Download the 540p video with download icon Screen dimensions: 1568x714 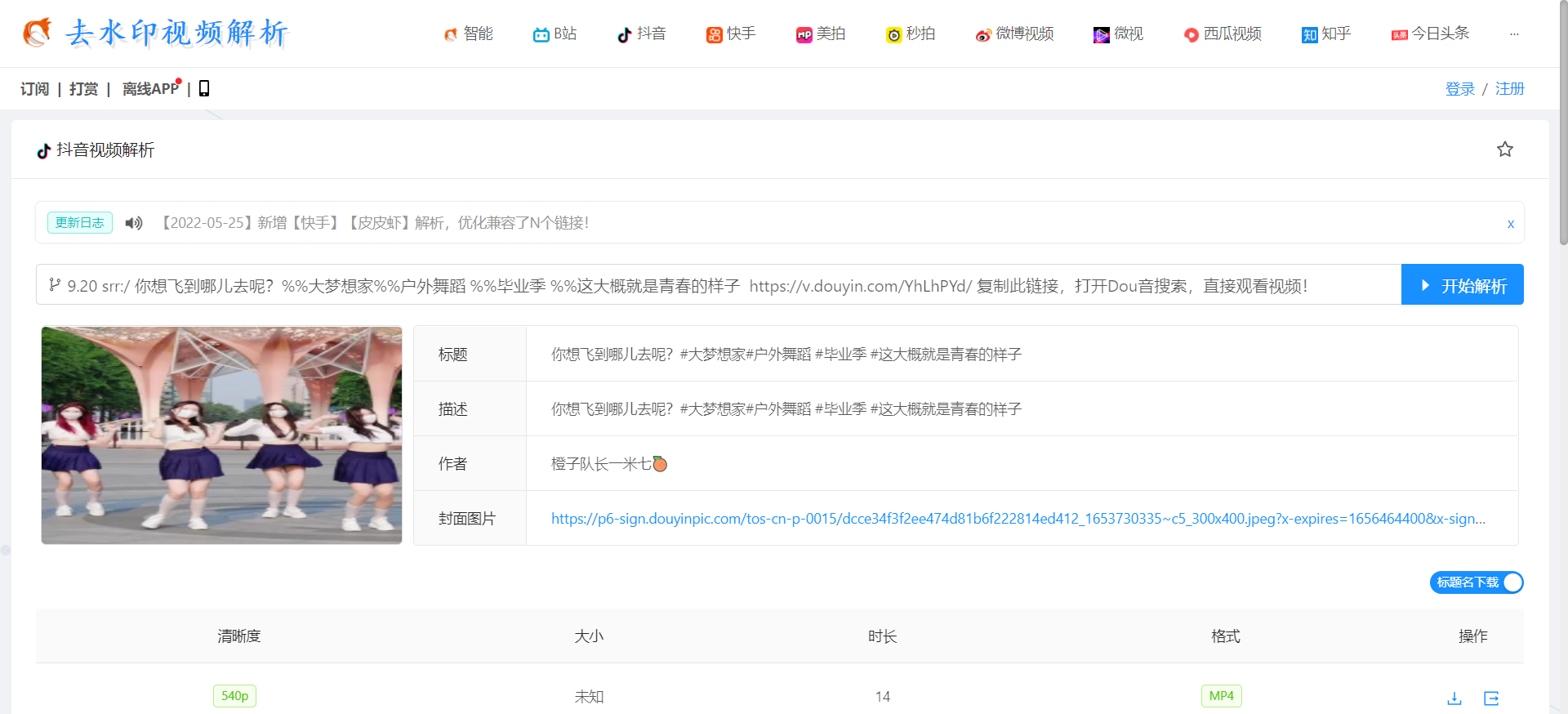pyautogui.click(x=1454, y=698)
